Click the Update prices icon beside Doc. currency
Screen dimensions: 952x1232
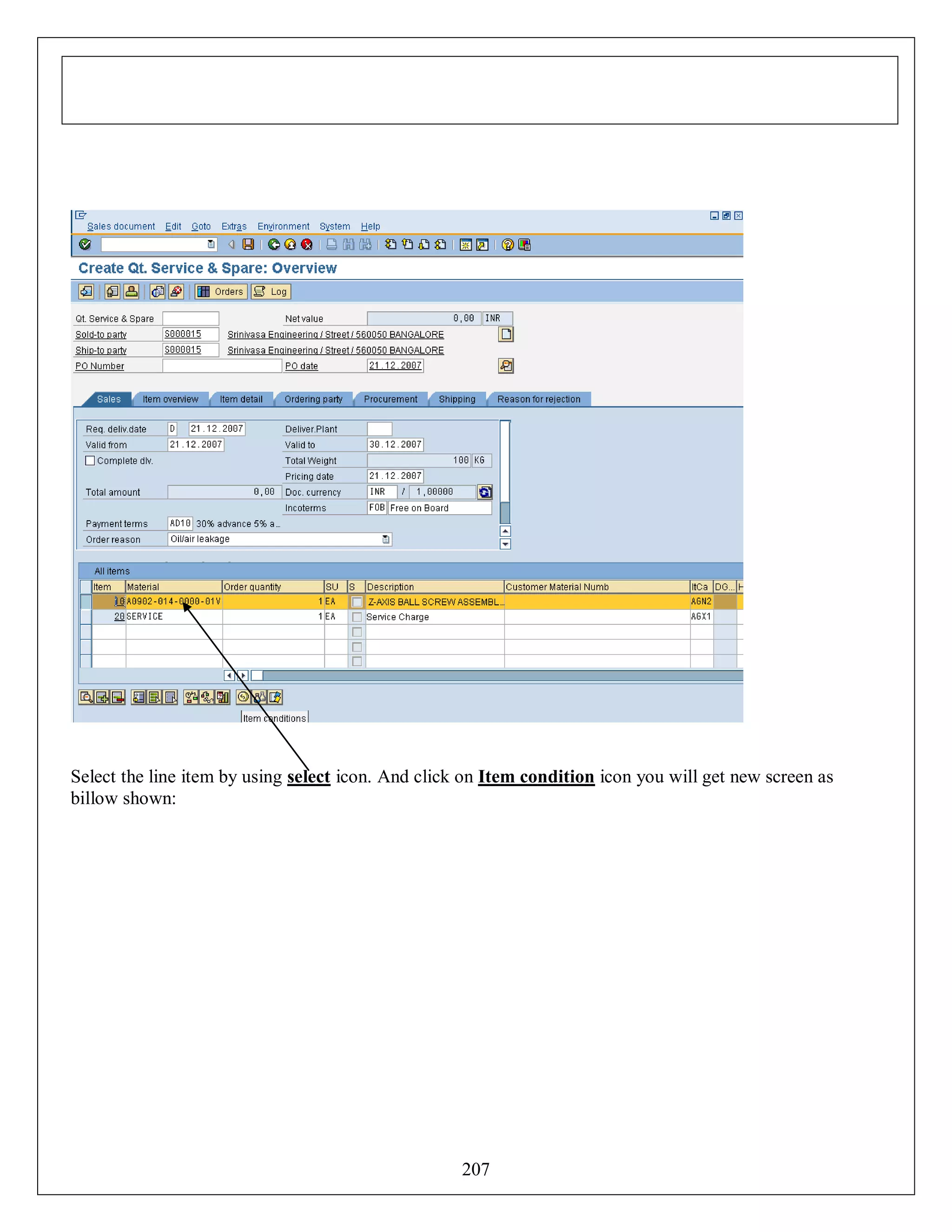tap(484, 492)
